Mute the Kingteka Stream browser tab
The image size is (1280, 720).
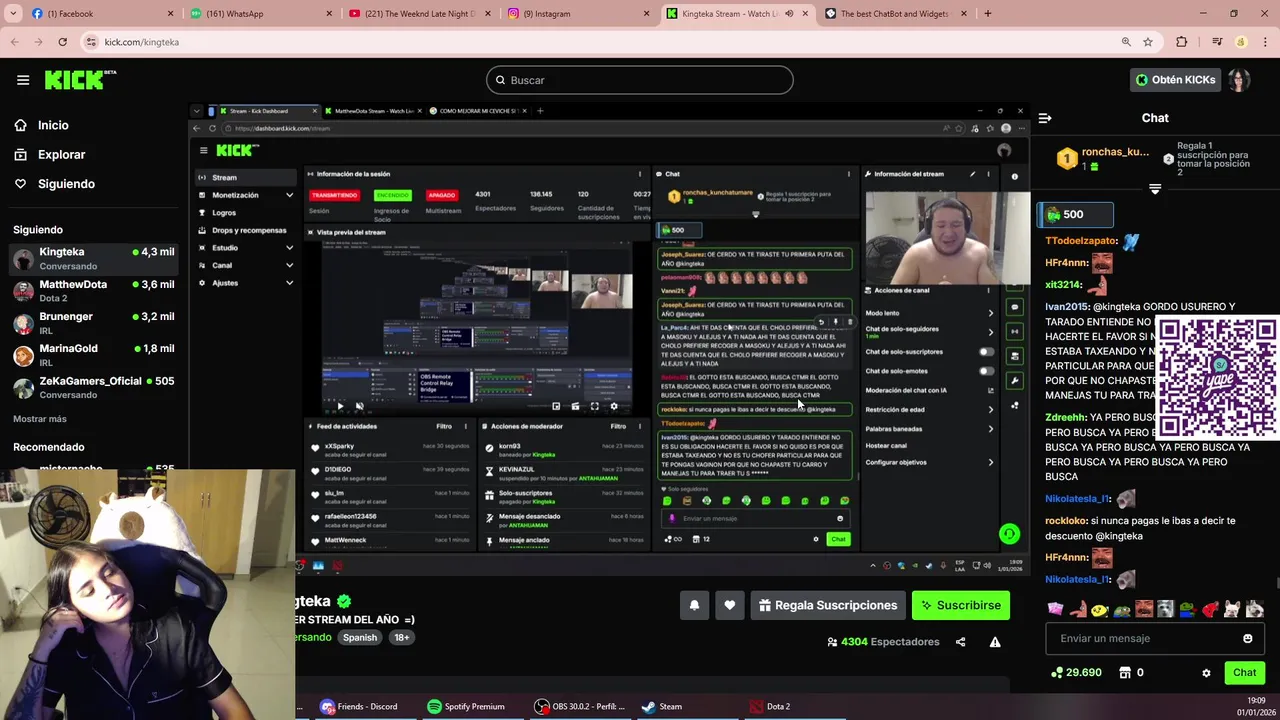click(789, 14)
